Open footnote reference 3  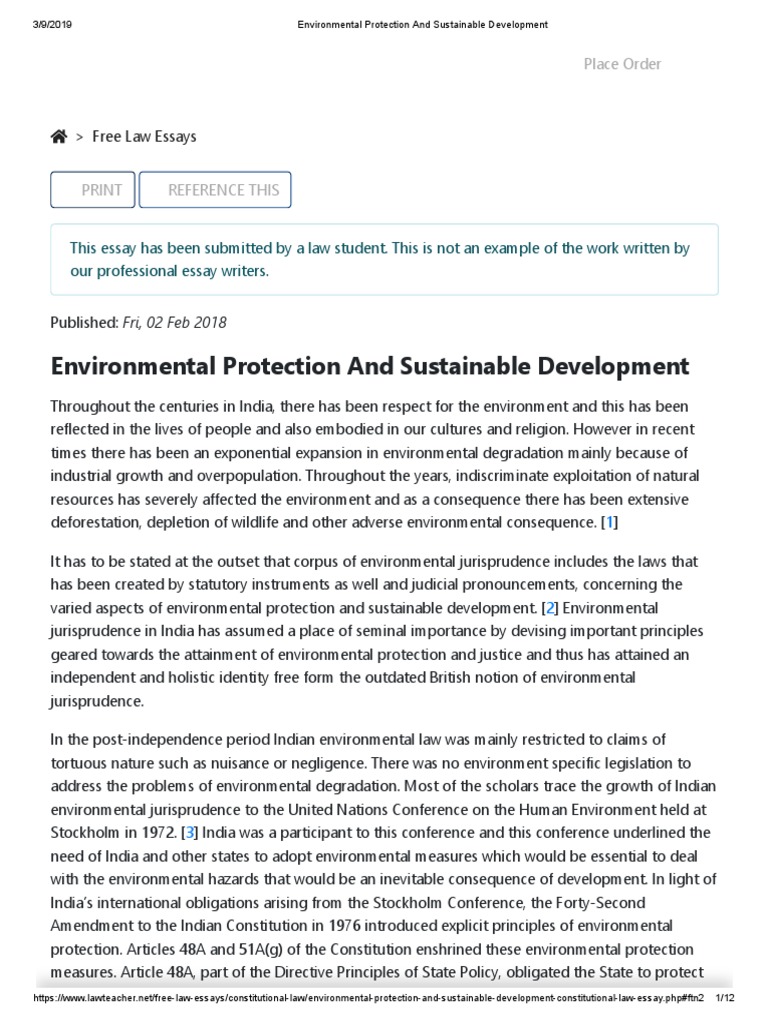191,832
